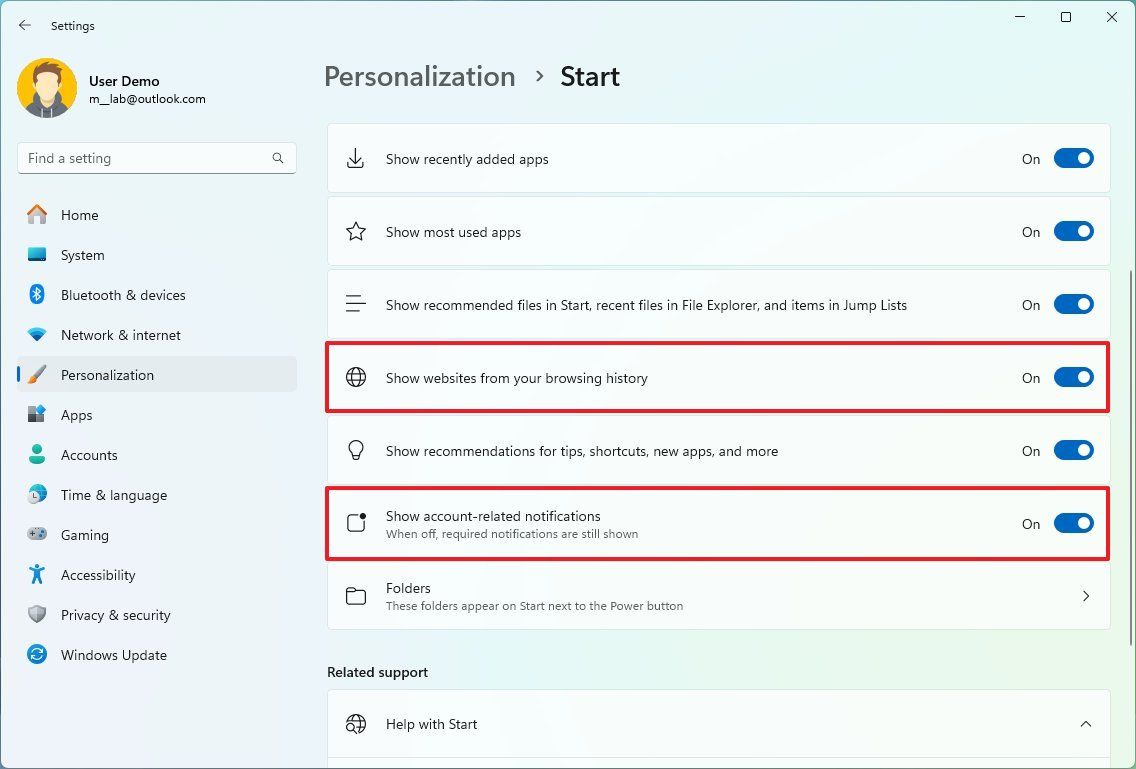Collapse the Help with Start section
Image resolution: width=1136 pixels, height=769 pixels.
1086,724
